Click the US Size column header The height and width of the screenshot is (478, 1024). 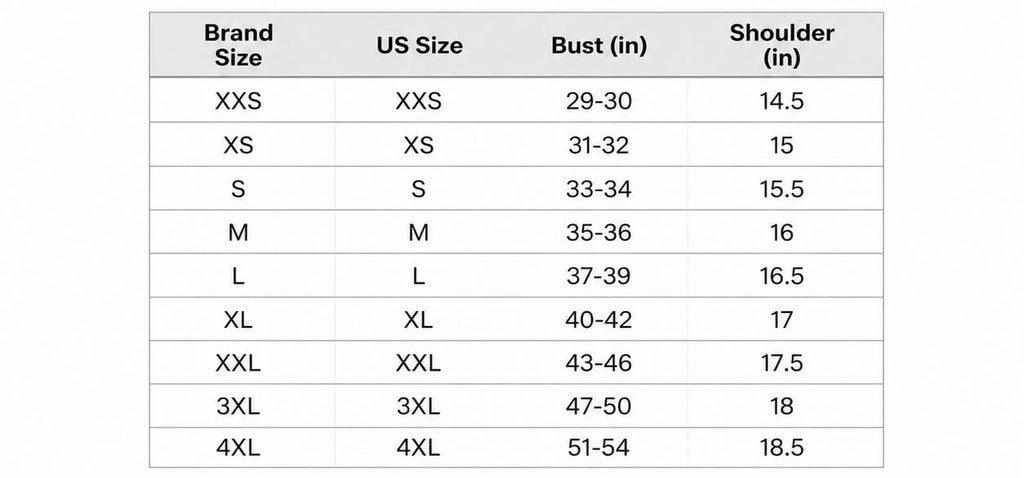[419, 46]
